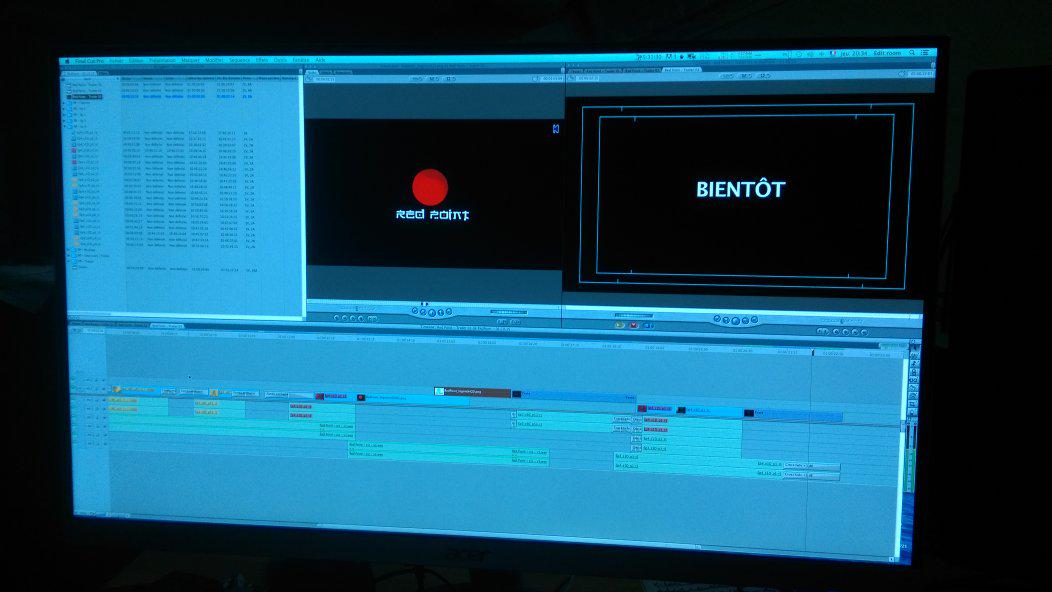Open Notification Center list icon
The height and width of the screenshot is (592, 1052).
pyautogui.click(x=926, y=52)
